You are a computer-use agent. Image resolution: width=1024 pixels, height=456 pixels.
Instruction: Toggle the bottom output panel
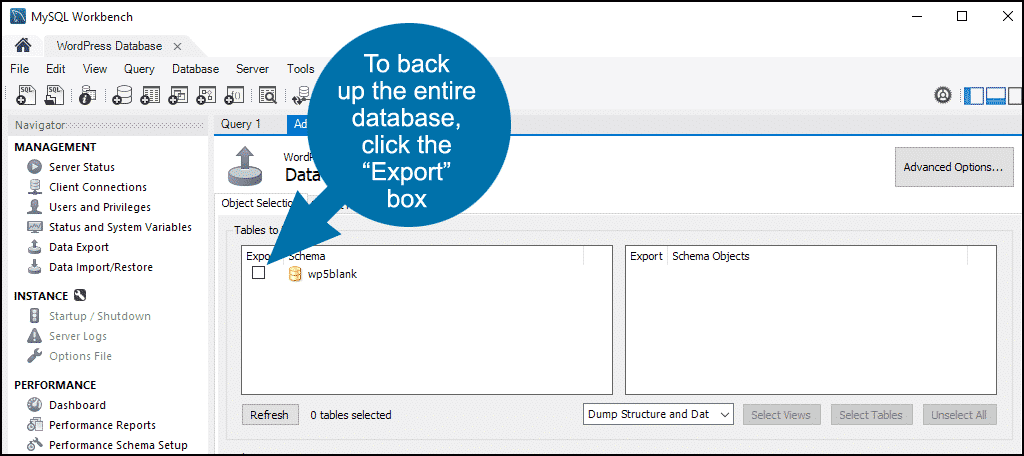[x=995, y=95]
